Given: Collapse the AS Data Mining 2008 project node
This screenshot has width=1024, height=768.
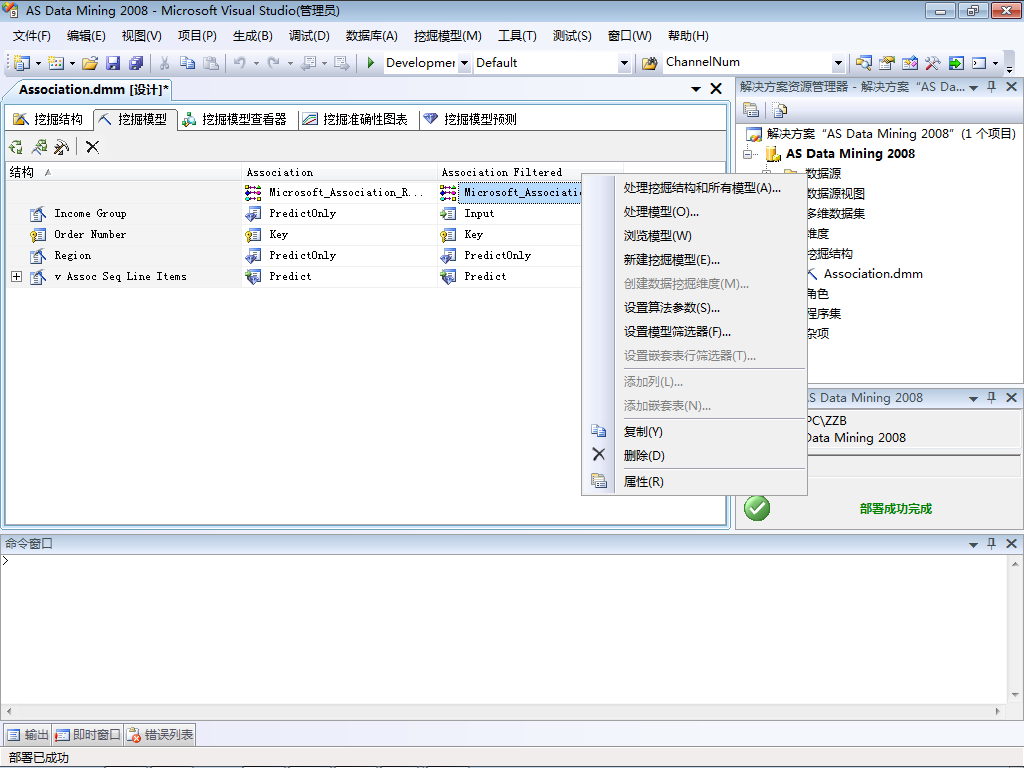Looking at the screenshot, I should point(748,154).
